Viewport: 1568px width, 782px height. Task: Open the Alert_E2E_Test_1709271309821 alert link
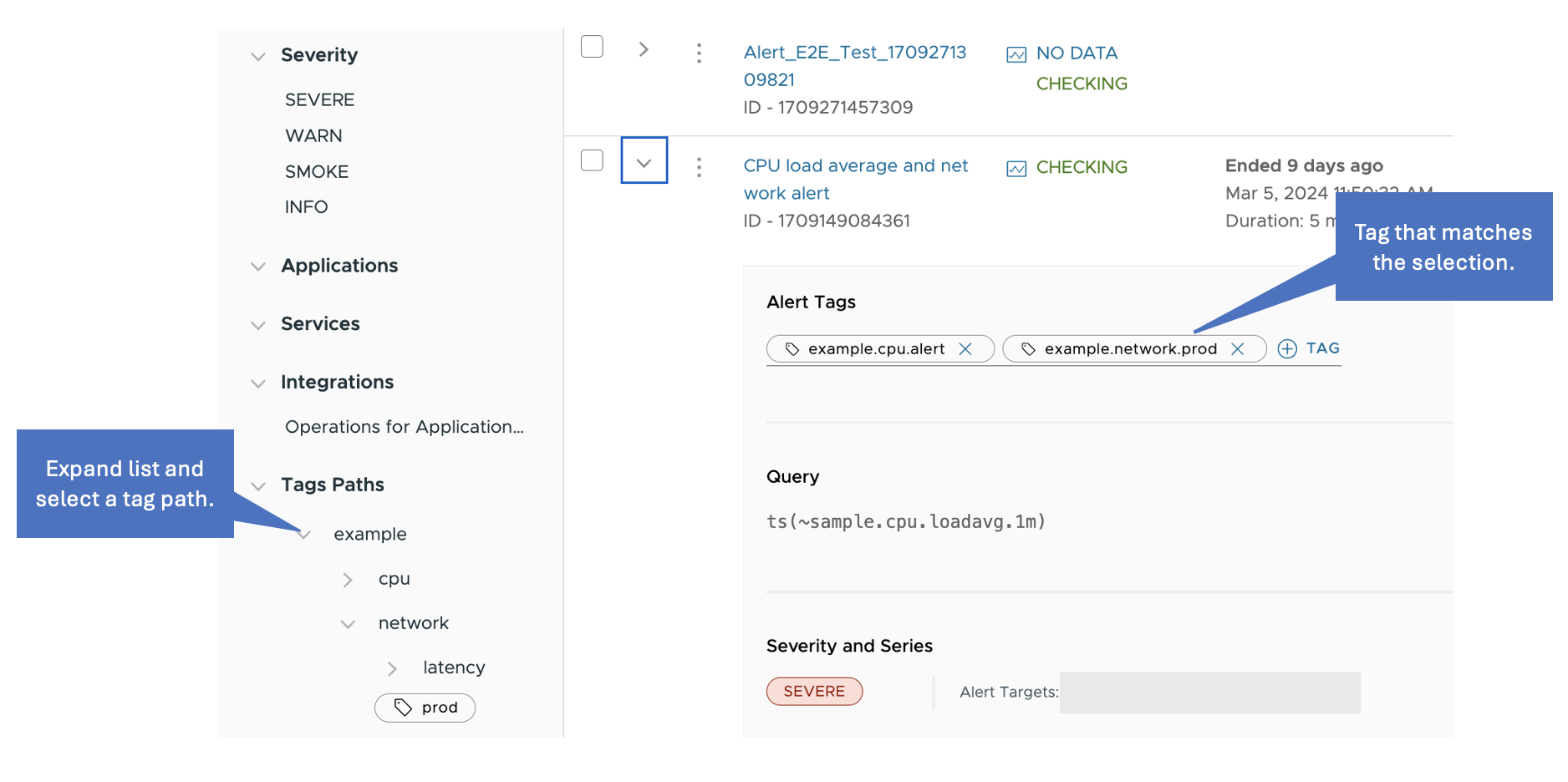point(855,66)
